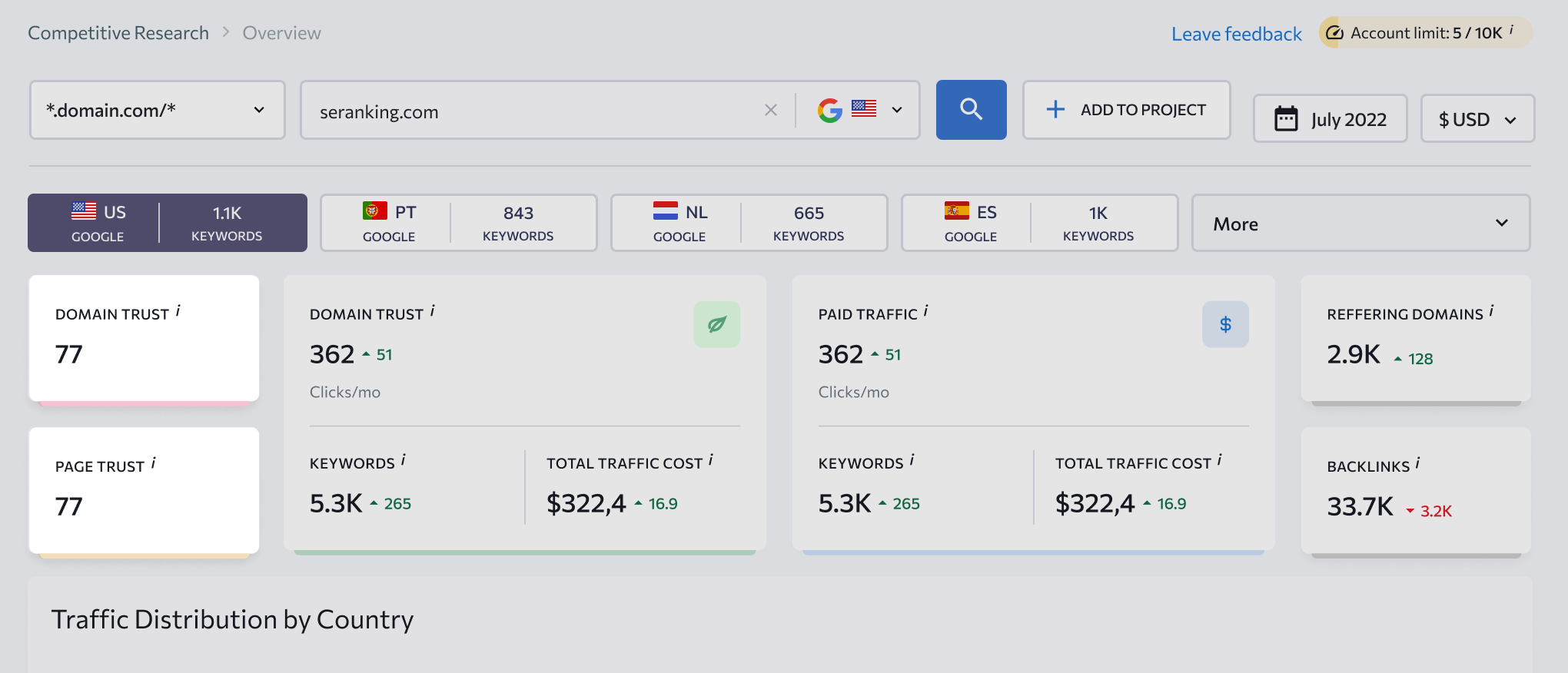The height and width of the screenshot is (673, 1568).
Task: Click info icon for Keywords in organic card
Action: tap(404, 459)
